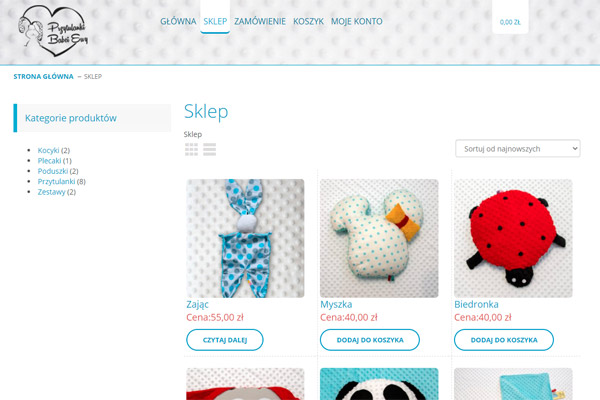Filter by Kocyki category

coord(48,150)
